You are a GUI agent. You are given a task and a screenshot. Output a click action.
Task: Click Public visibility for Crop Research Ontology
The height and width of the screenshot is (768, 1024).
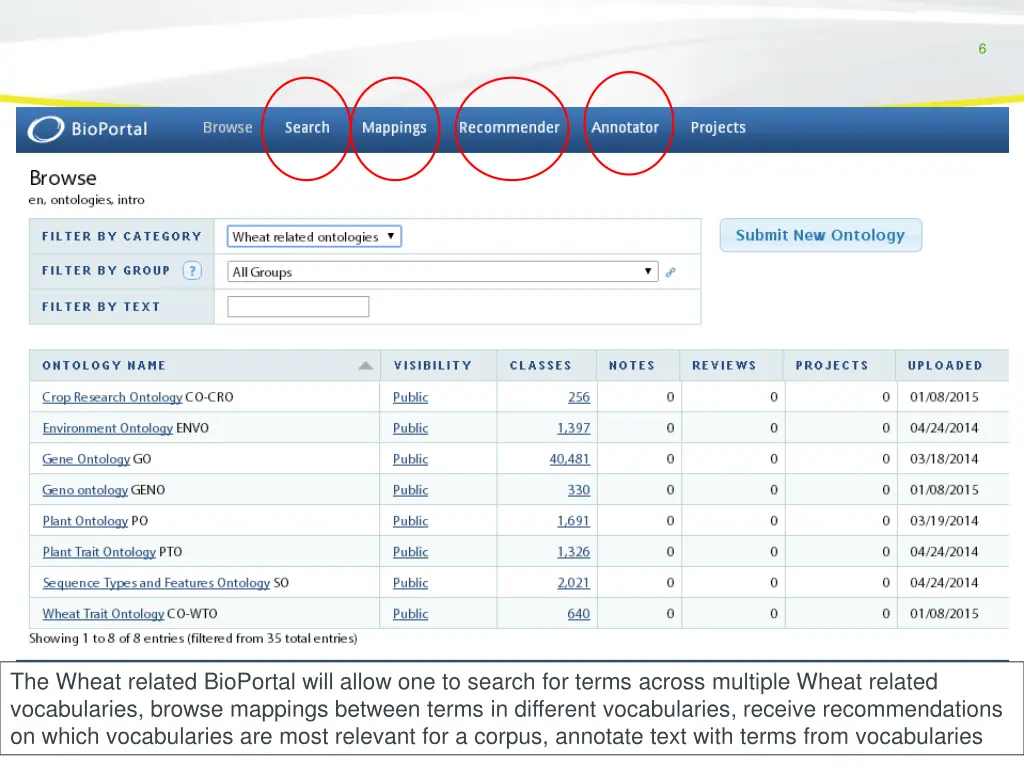tap(410, 397)
